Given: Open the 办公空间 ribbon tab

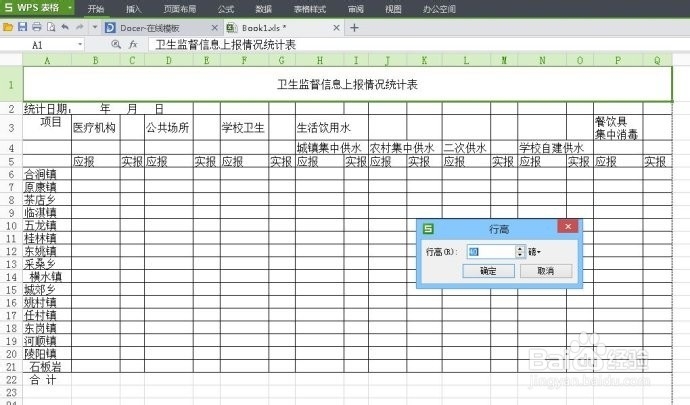Looking at the screenshot, I should coord(439,9).
